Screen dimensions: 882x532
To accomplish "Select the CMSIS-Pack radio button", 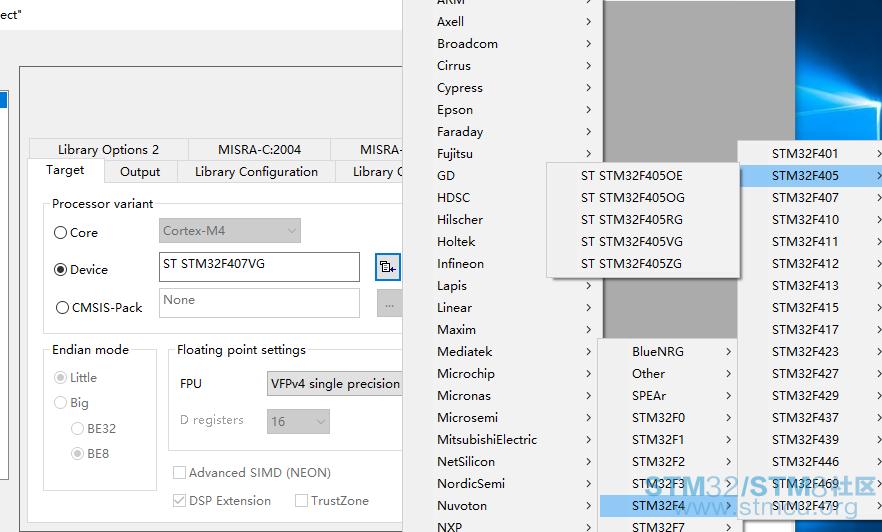I will click(62, 308).
